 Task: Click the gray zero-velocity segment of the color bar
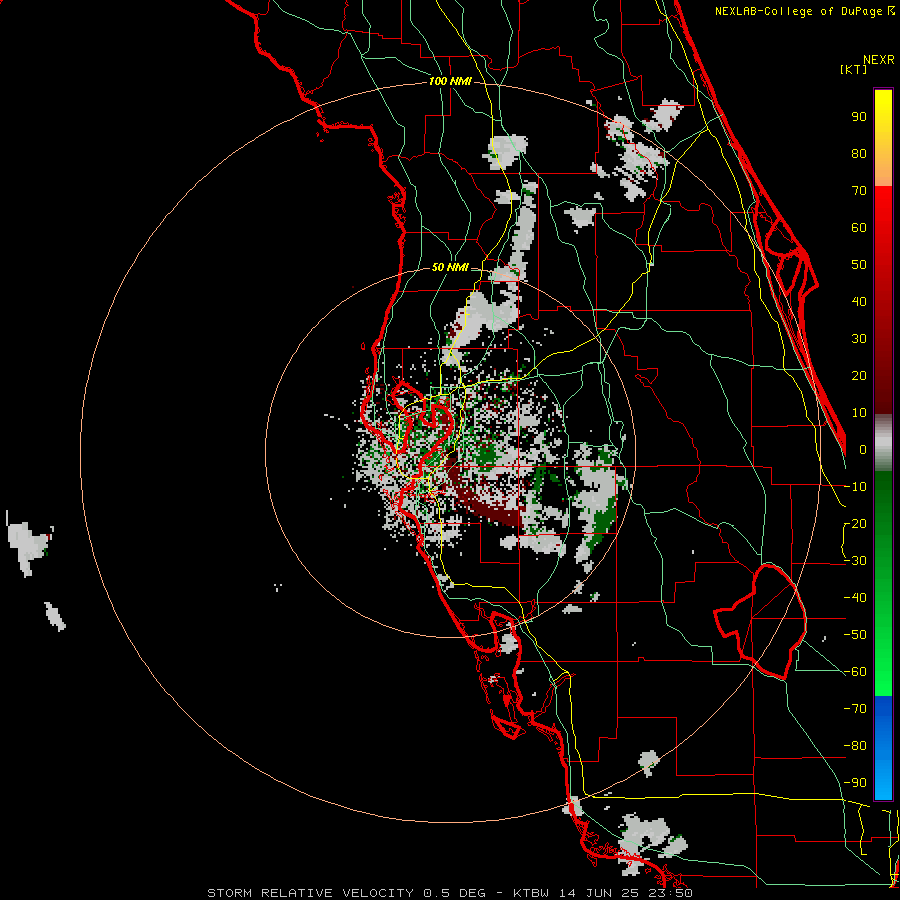coord(883,443)
